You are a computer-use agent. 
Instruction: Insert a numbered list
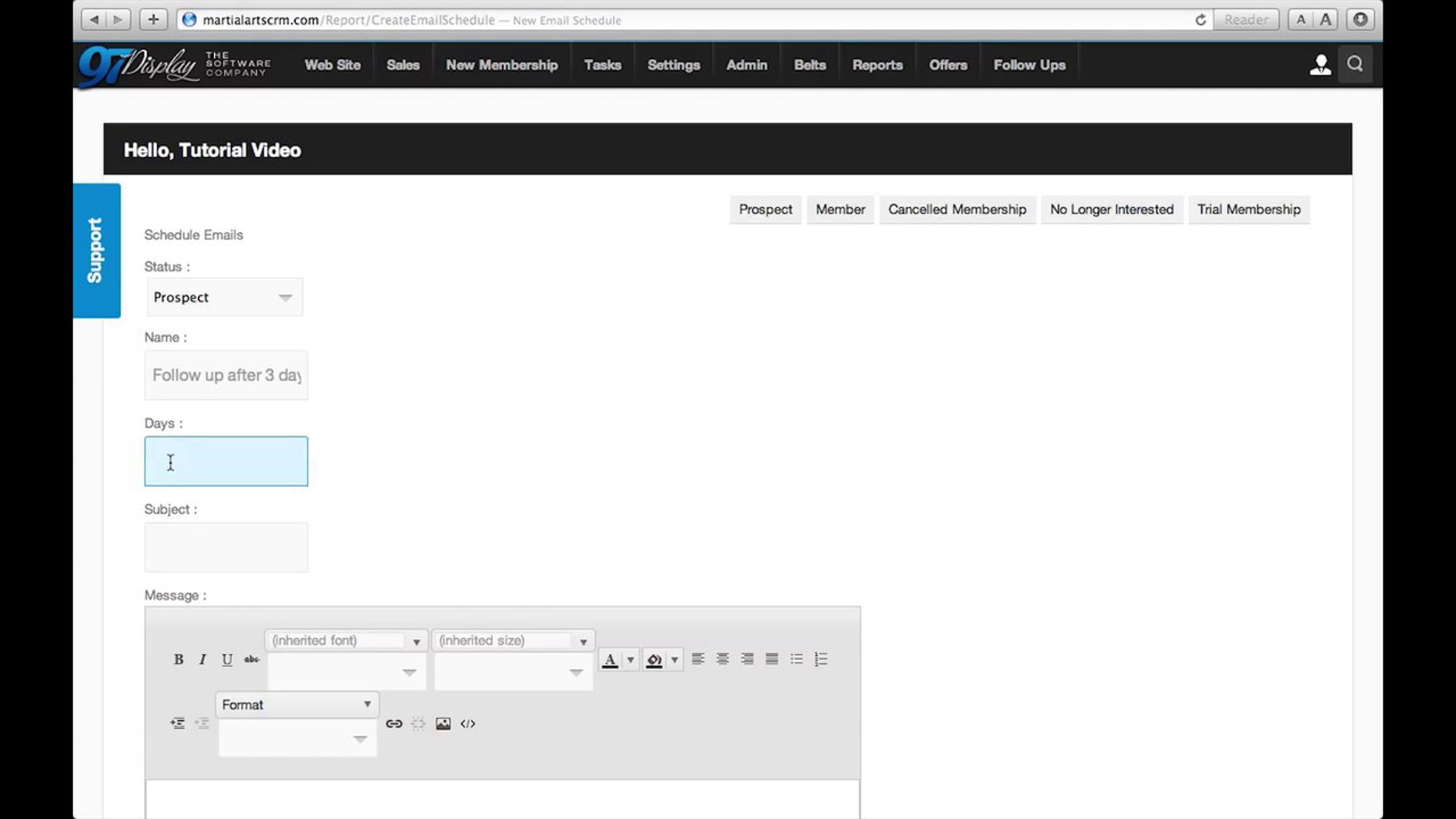[x=821, y=659]
